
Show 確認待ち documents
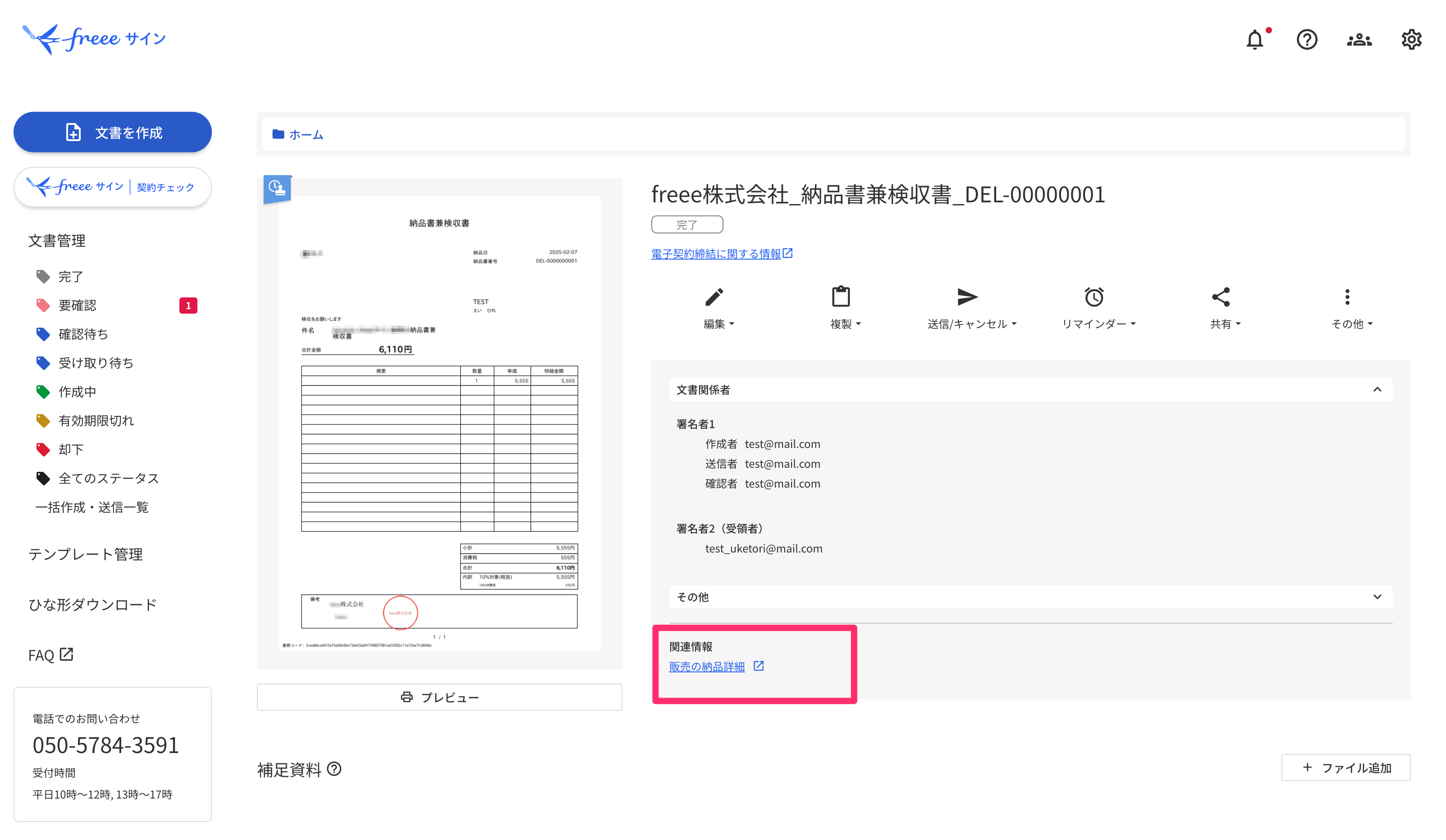(83, 334)
